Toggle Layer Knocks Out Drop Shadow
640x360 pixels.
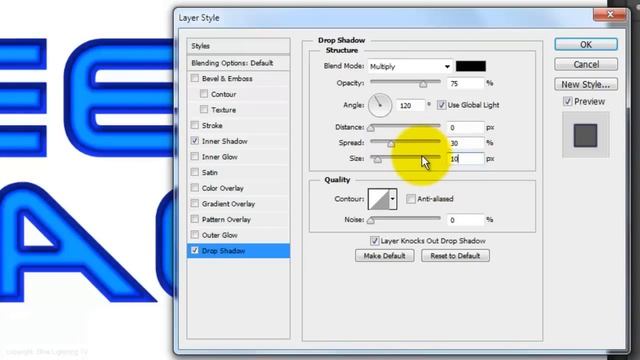[374, 241]
